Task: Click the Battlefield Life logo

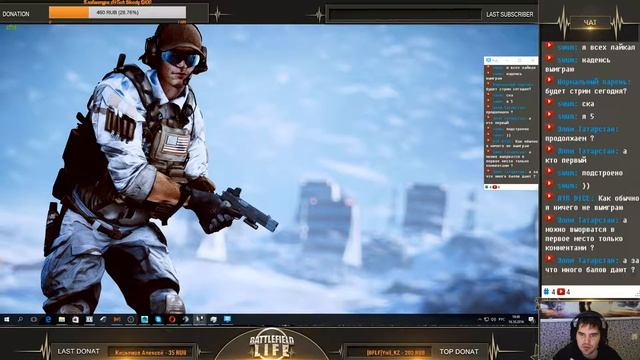Action: click(271, 345)
